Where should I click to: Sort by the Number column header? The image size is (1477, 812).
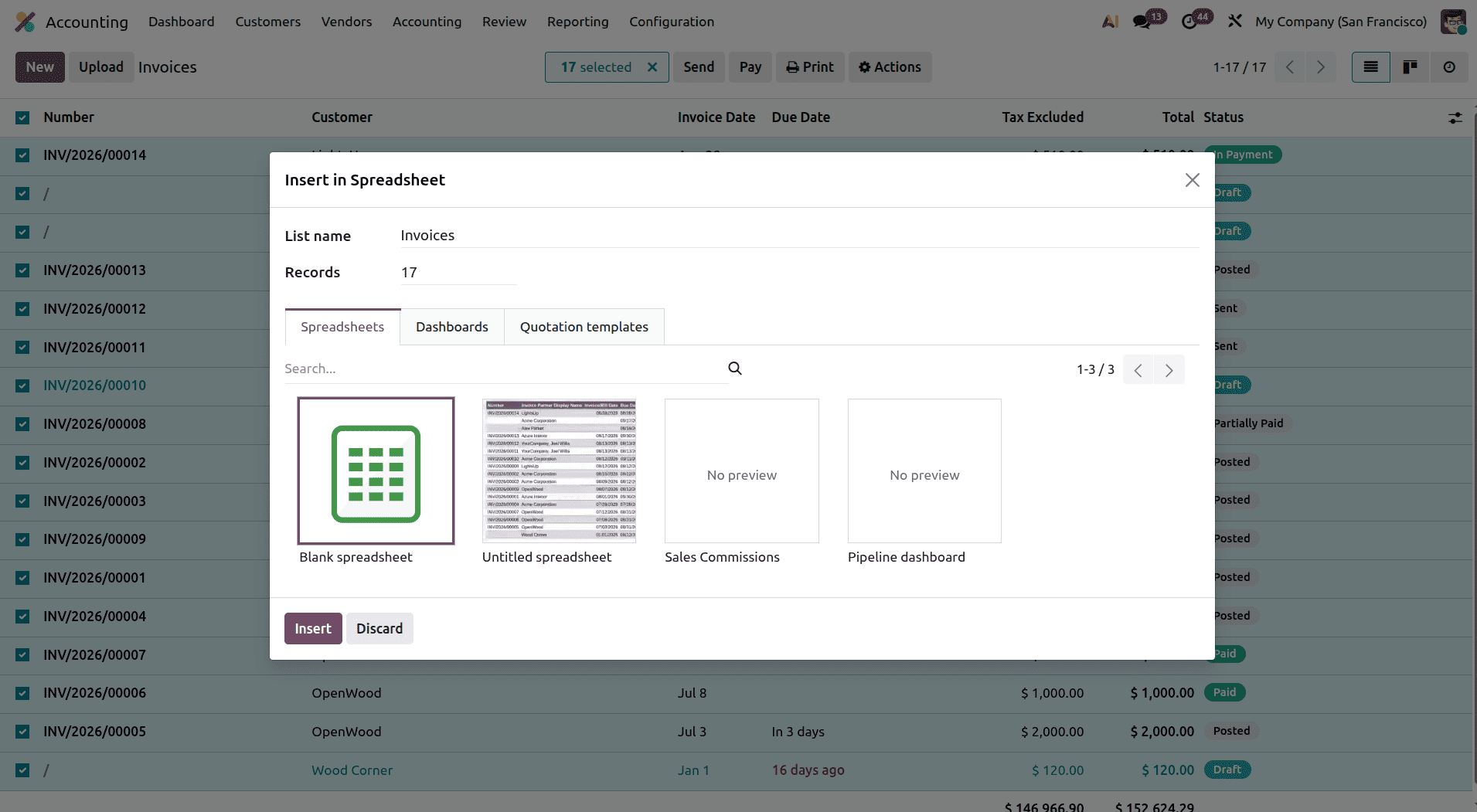click(69, 117)
